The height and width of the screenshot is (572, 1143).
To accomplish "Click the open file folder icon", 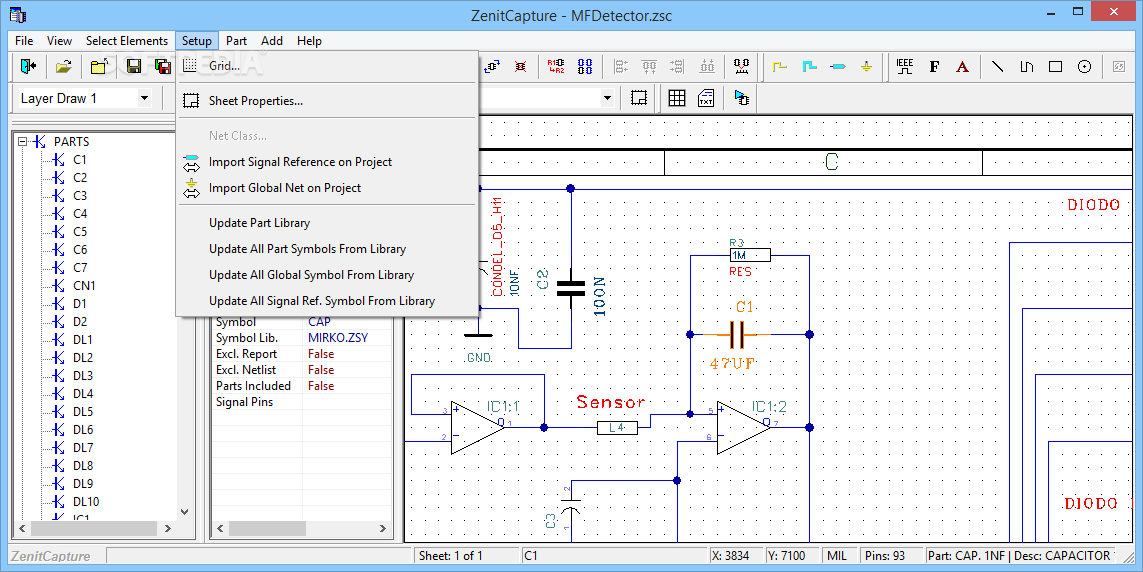I will 64,66.
